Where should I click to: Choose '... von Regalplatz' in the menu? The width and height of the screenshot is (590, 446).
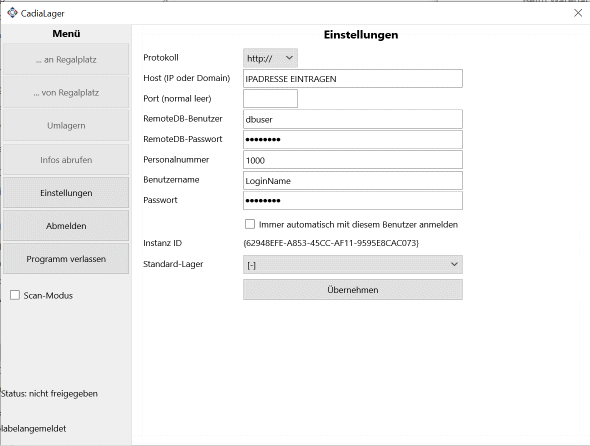(x=66, y=93)
